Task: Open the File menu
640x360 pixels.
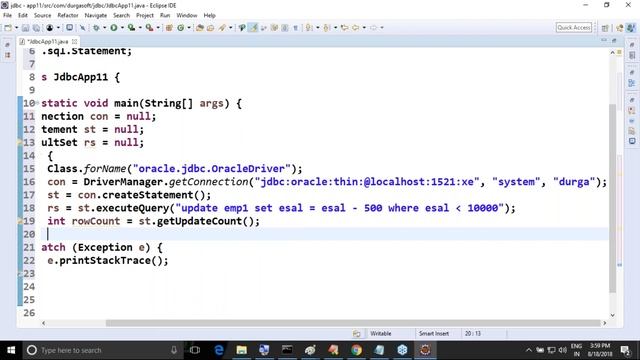Action: click(x=7, y=16)
